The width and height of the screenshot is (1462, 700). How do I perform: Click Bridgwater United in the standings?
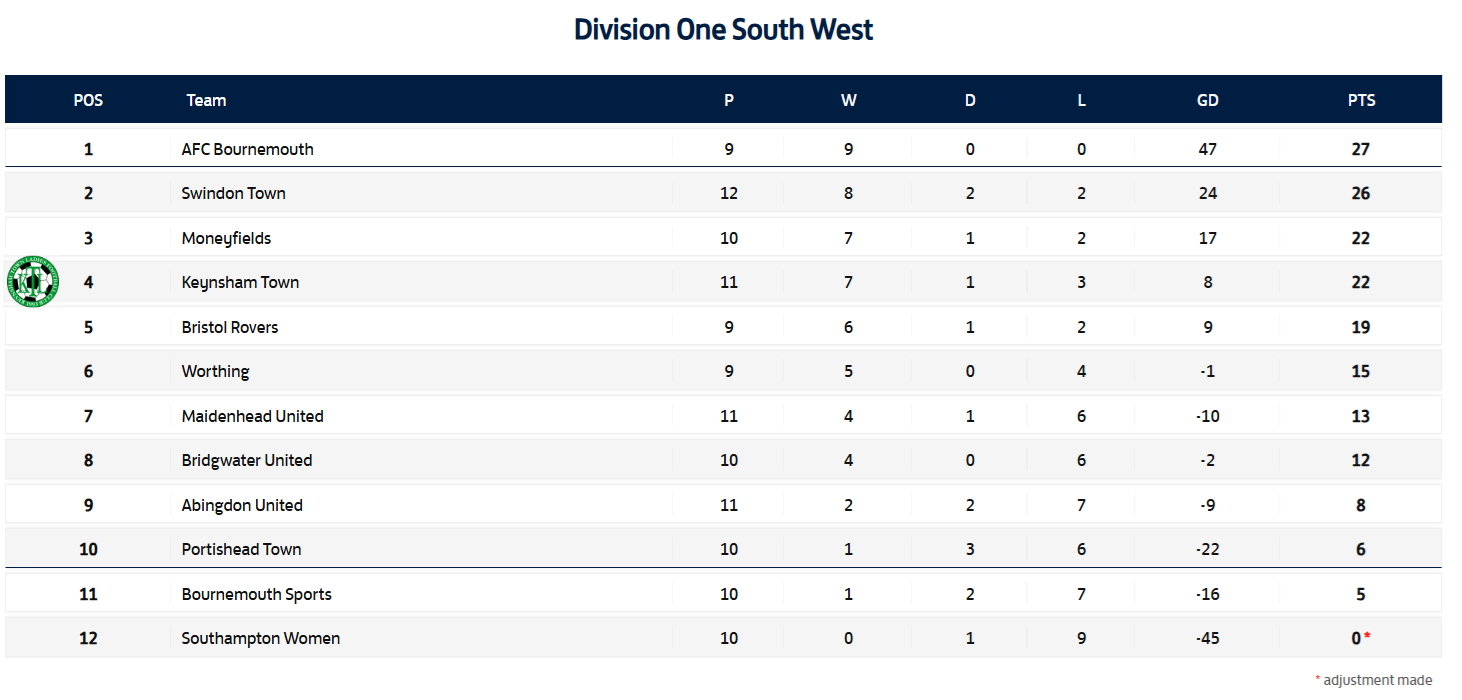click(247, 460)
